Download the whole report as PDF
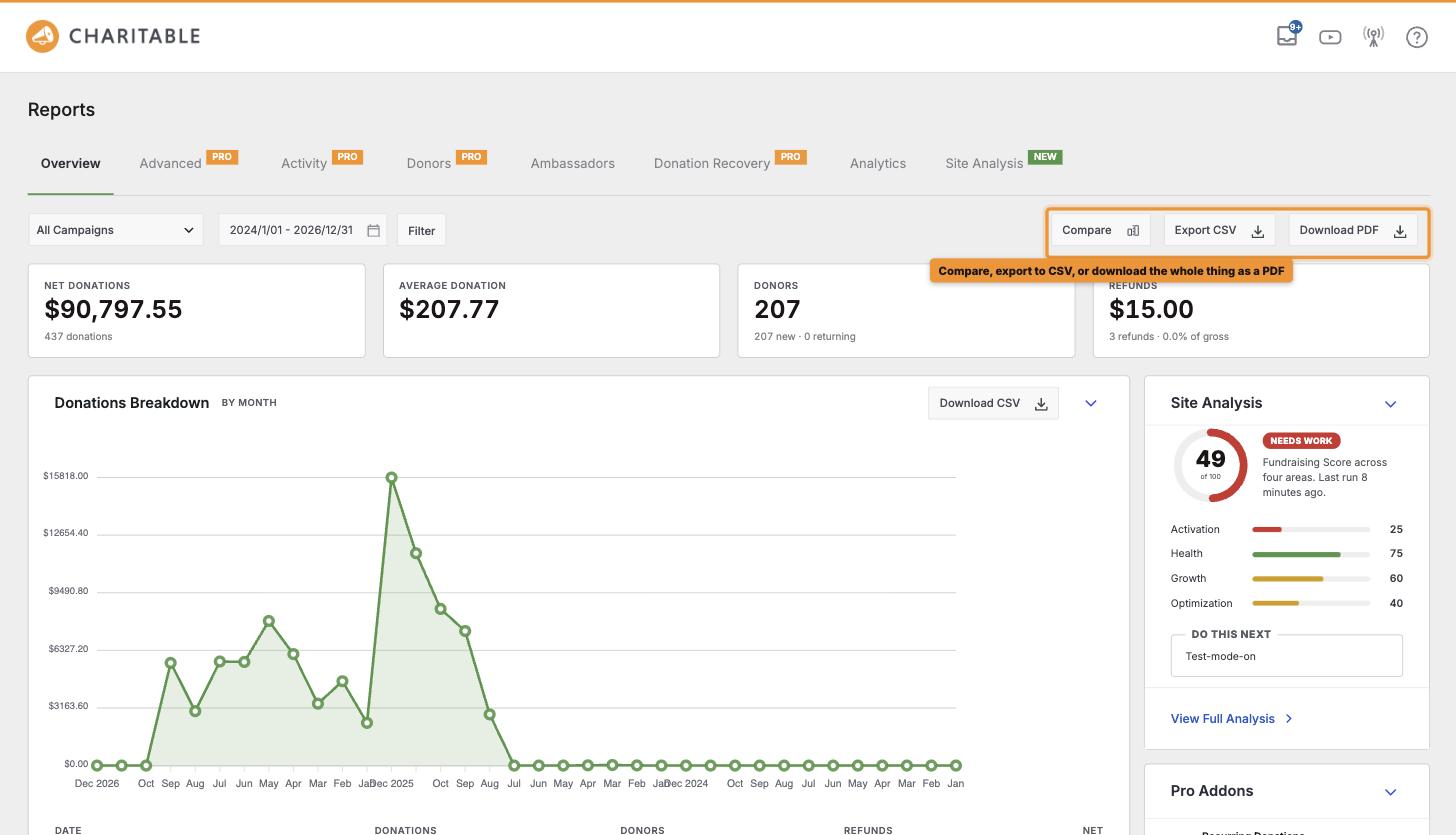Viewport: 1456px width, 835px height. coord(1353,230)
